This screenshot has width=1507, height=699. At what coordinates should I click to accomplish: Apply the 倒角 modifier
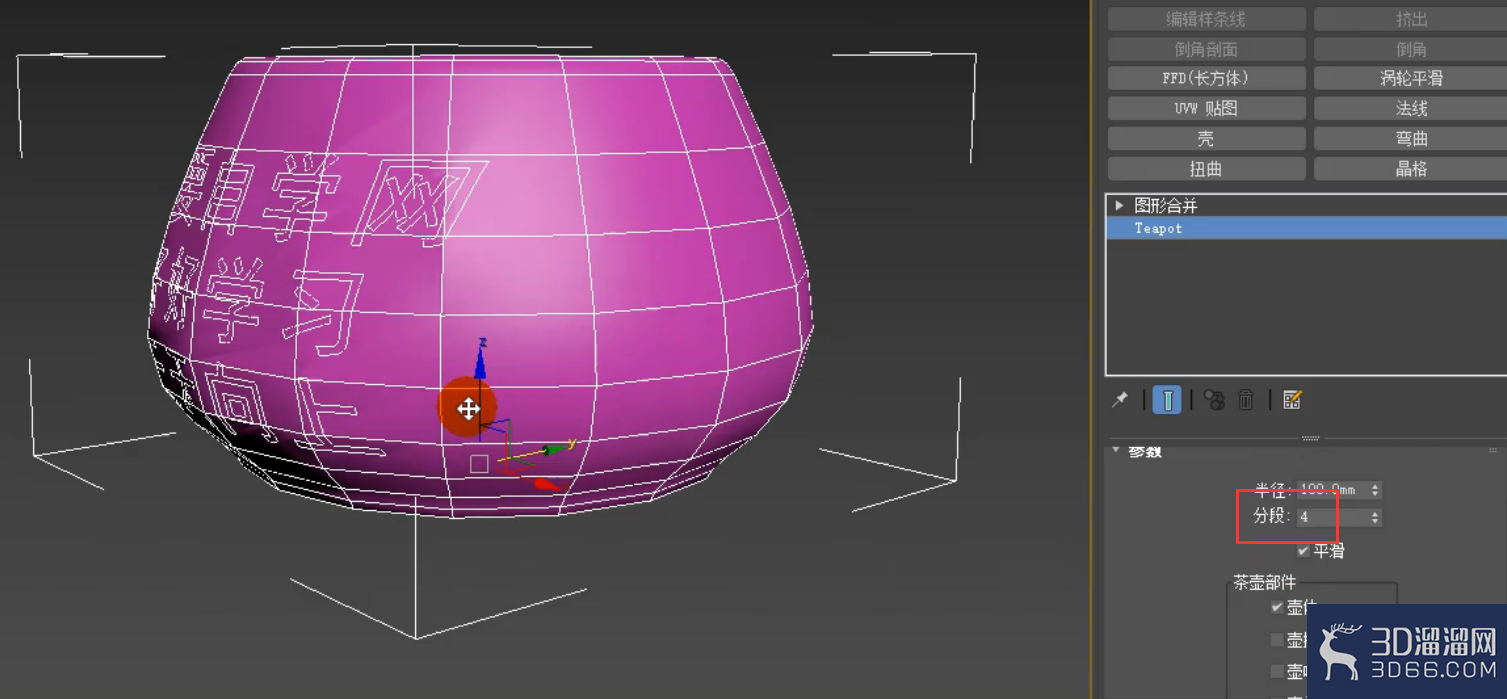(x=1412, y=49)
